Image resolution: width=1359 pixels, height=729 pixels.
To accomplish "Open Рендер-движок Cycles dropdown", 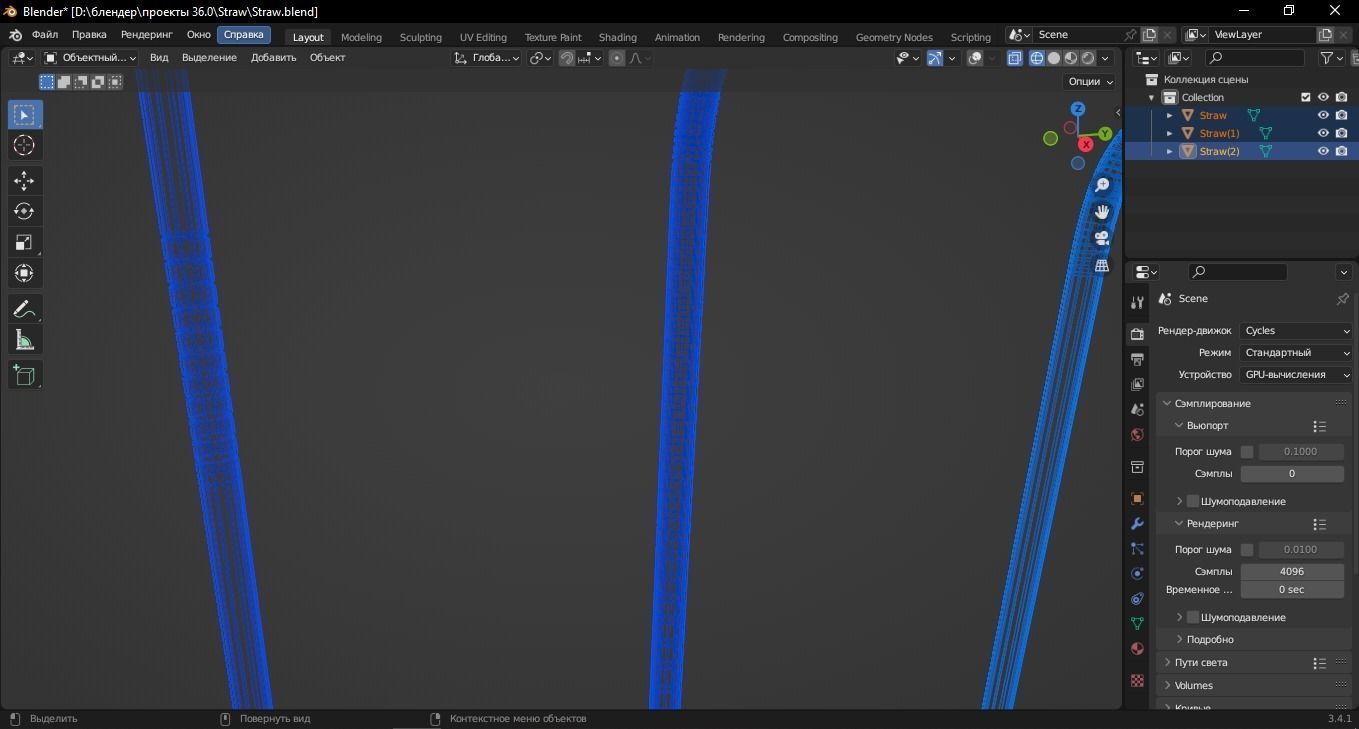I will click(x=1296, y=331).
